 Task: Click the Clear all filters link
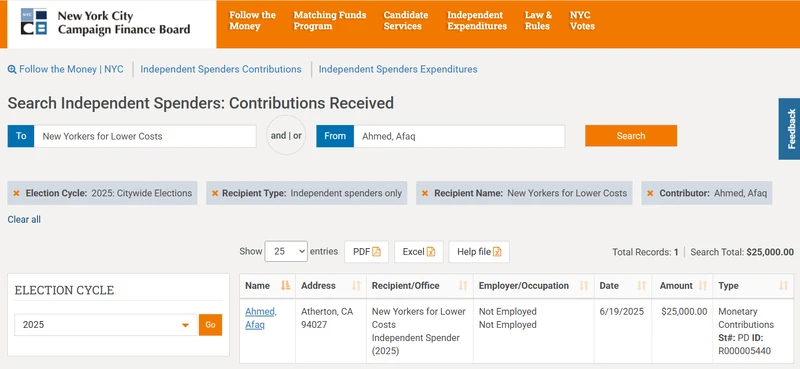24,220
